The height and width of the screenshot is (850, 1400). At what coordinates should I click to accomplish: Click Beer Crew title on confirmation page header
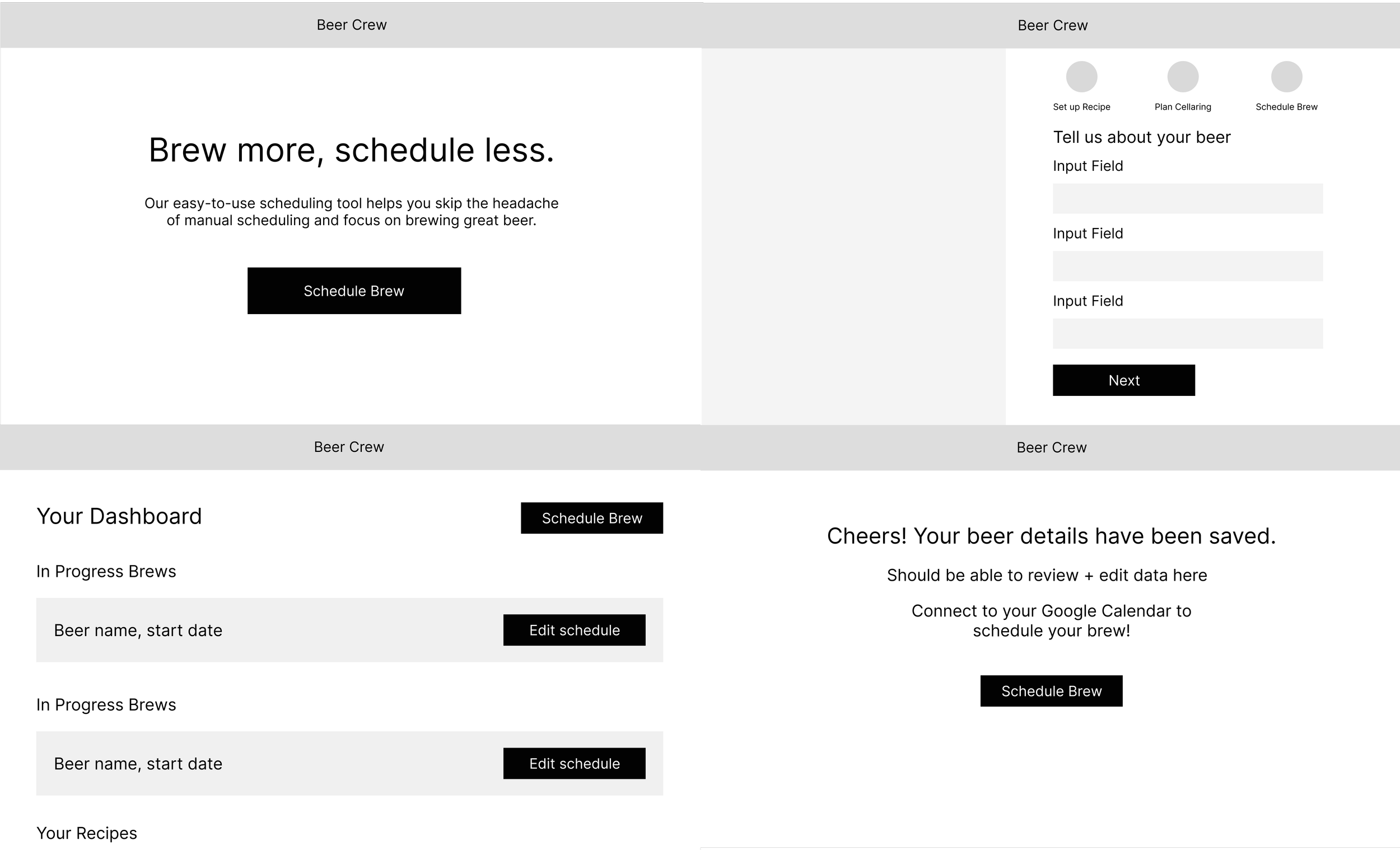pos(1051,448)
